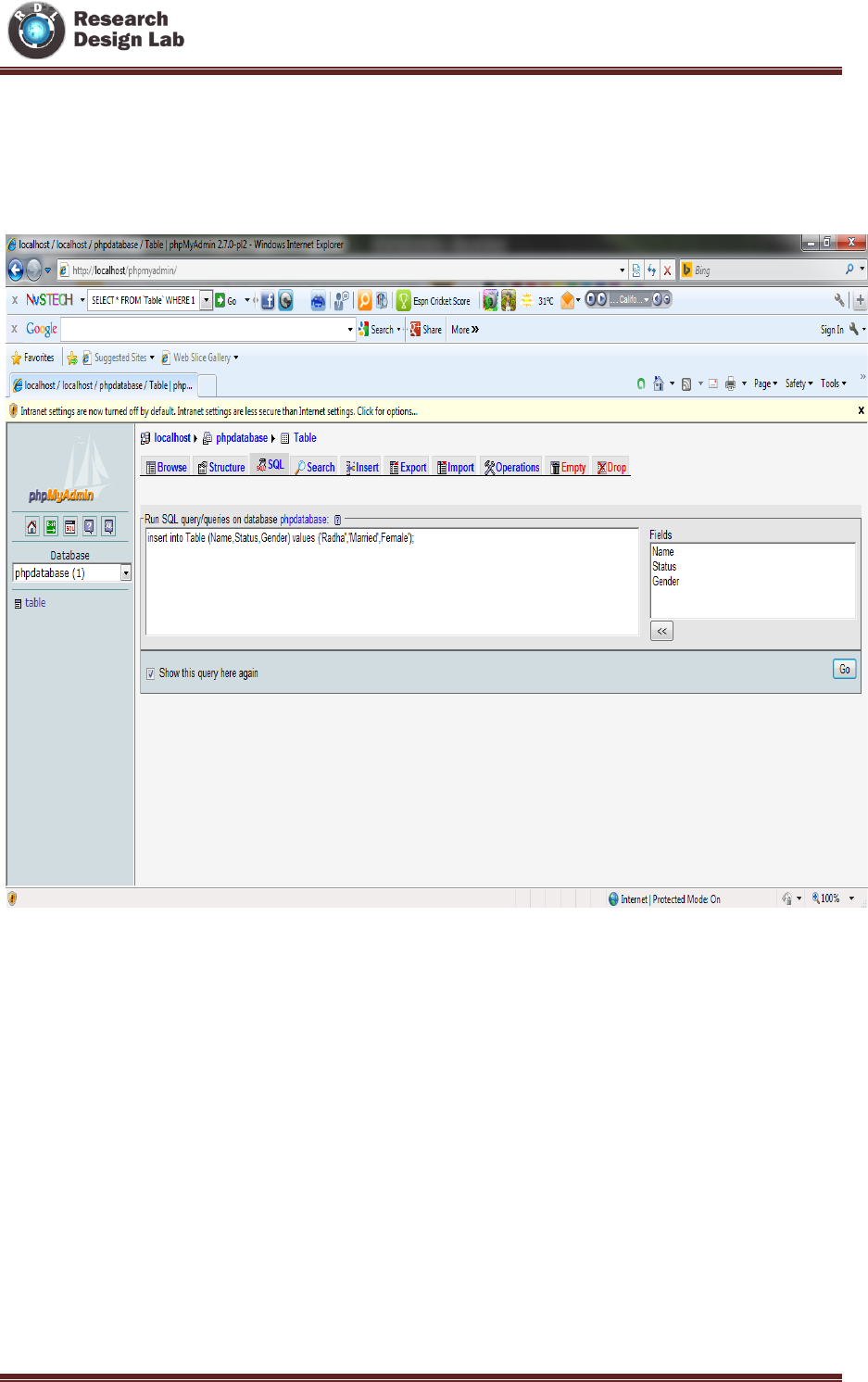This screenshot has height=1382, width=868.
Task: Click the browser Back arrow button
Action: [x=16, y=270]
